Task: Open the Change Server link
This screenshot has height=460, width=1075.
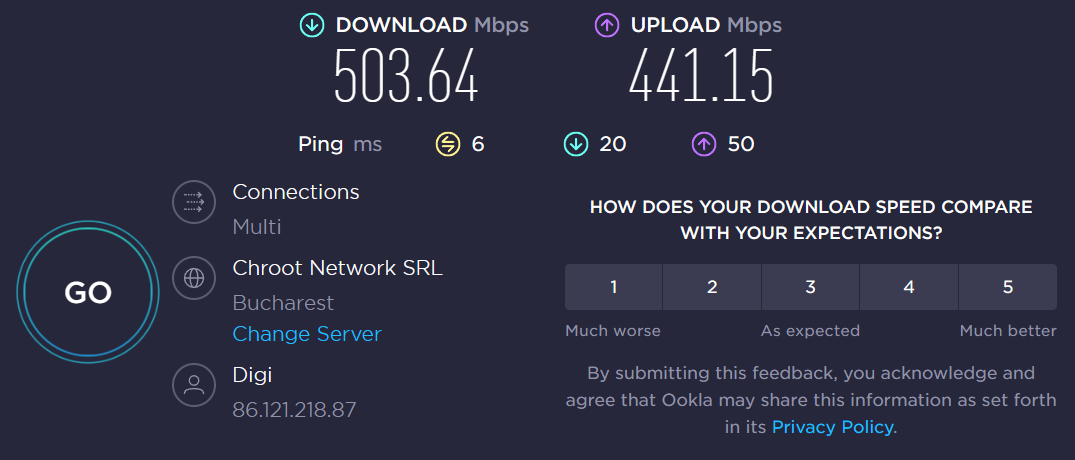Action: point(307,334)
